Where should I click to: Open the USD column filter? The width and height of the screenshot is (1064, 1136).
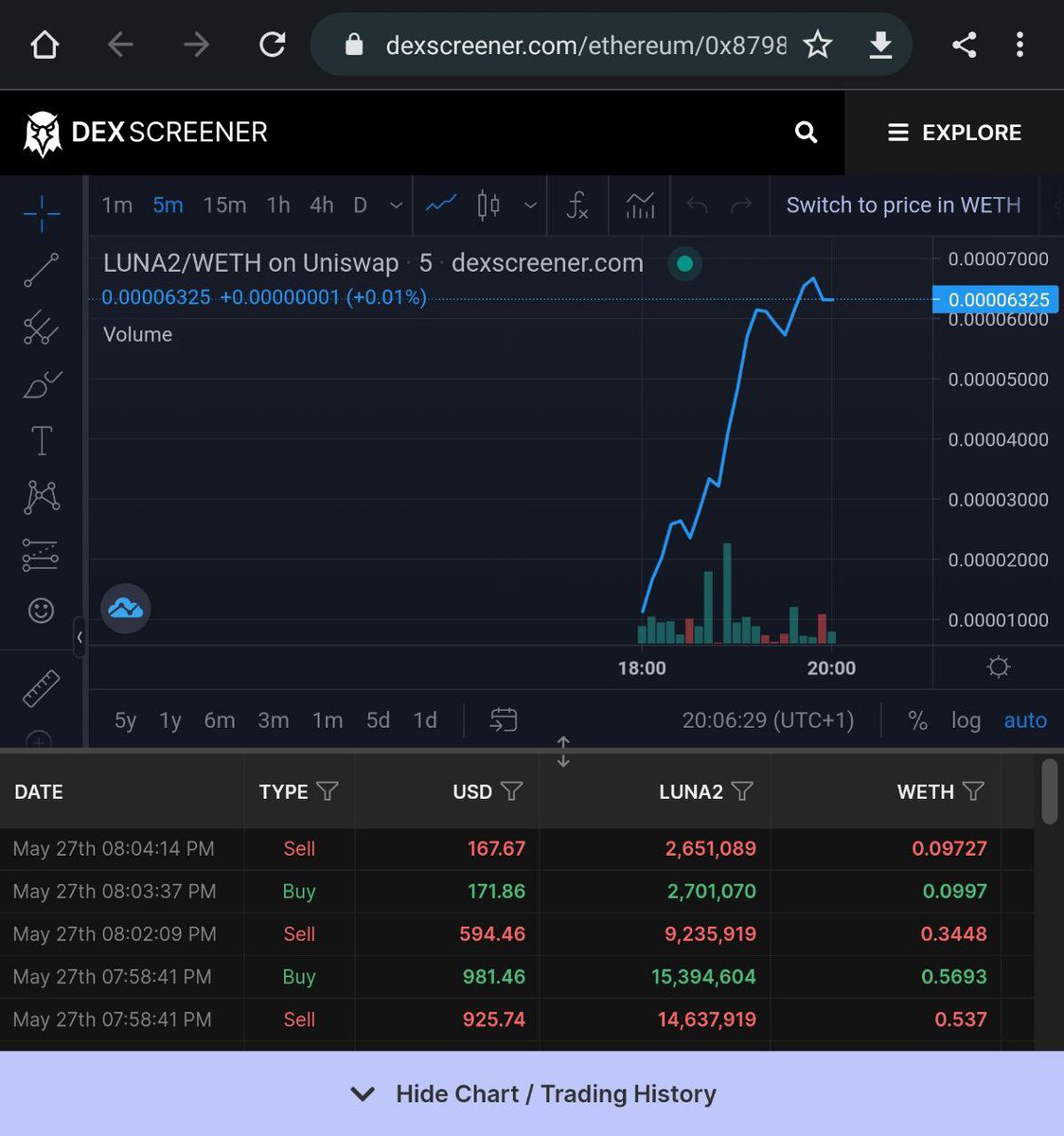click(511, 791)
